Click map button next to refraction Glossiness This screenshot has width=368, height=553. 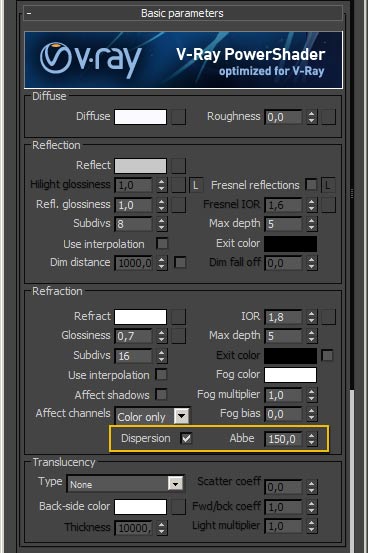click(x=179, y=336)
